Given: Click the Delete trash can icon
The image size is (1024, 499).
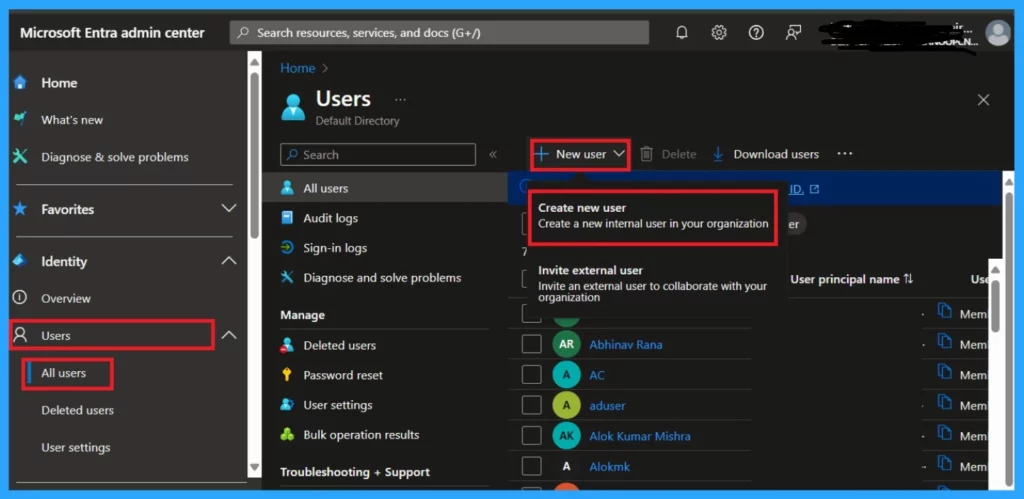Looking at the screenshot, I should coord(647,154).
